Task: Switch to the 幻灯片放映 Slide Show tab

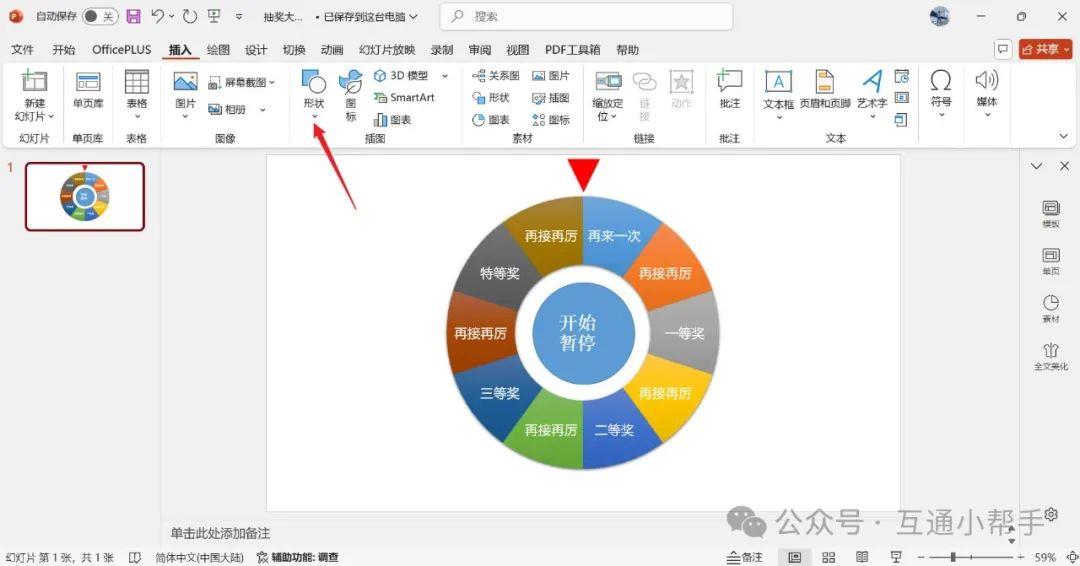Action: 386,50
